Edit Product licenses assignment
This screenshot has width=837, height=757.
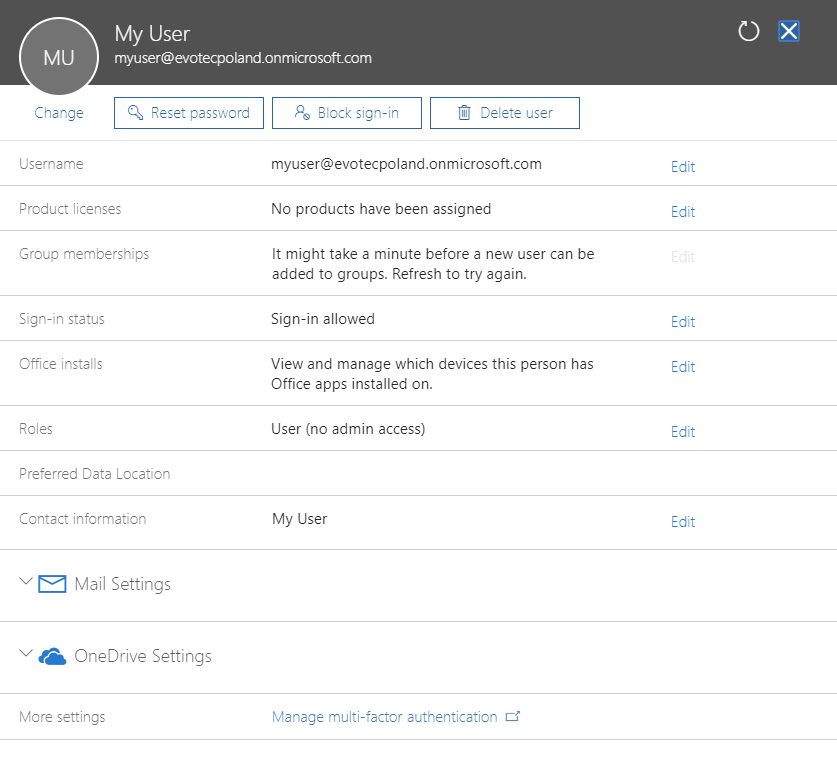[x=682, y=212]
